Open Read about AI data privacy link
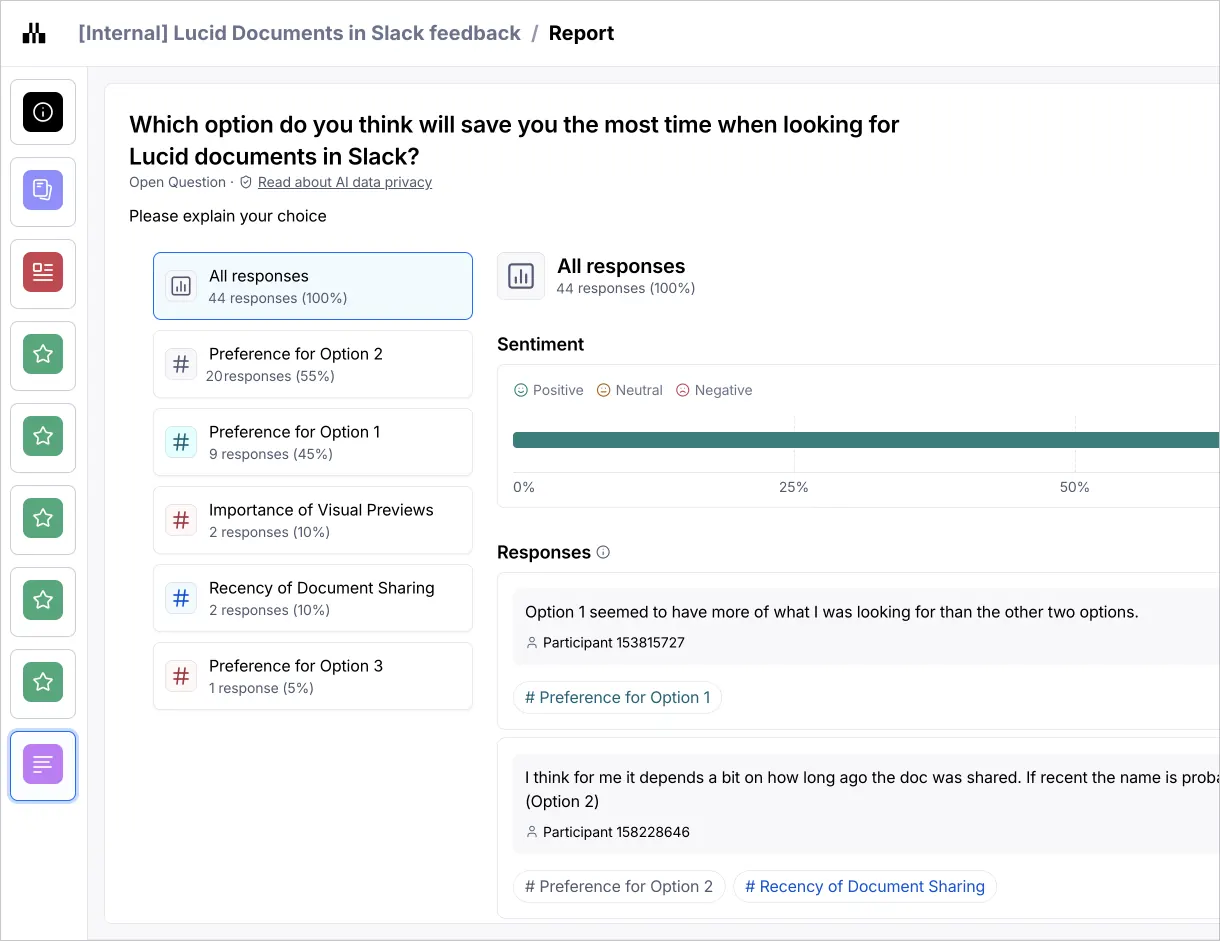The height and width of the screenshot is (941, 1220). (345, 182)
